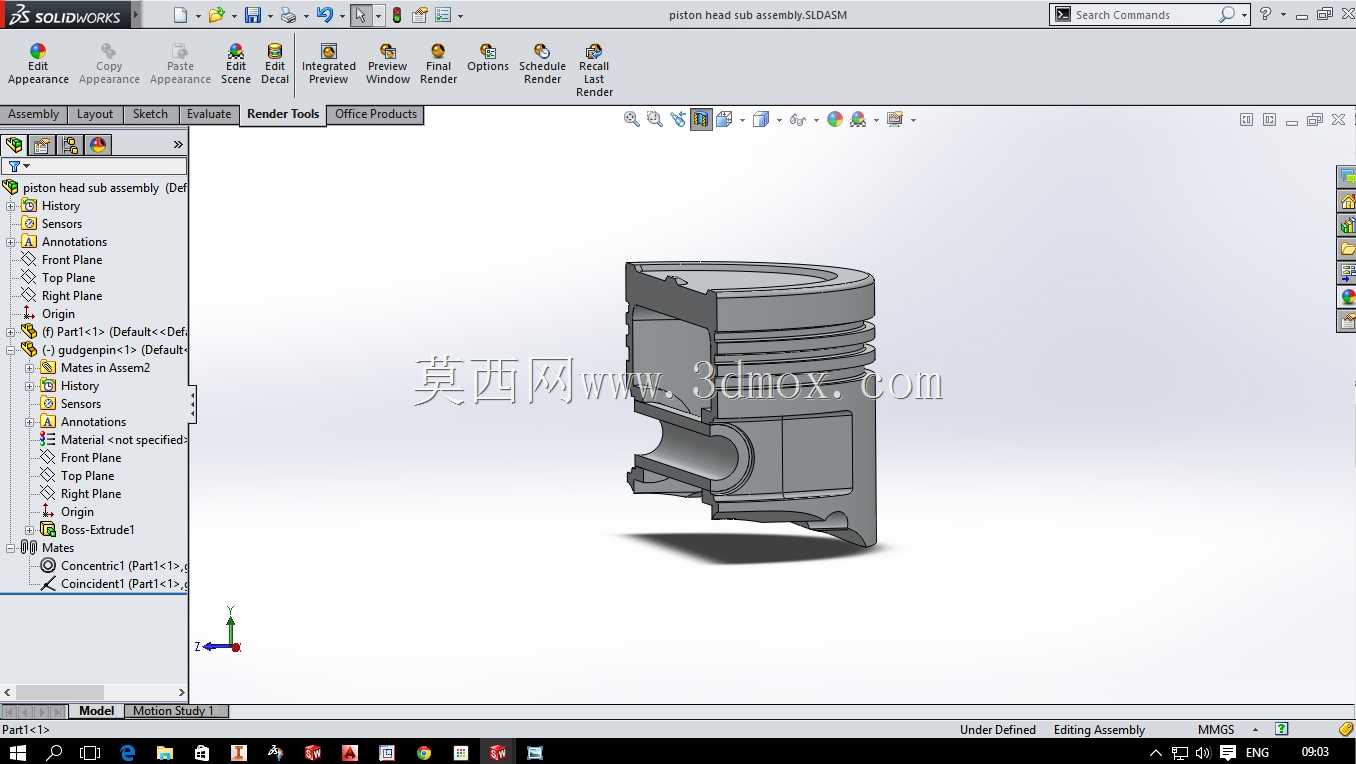Open the Save dropdown arrow
This screenshot has height=764, width=1356.
(x=270, y=16)
